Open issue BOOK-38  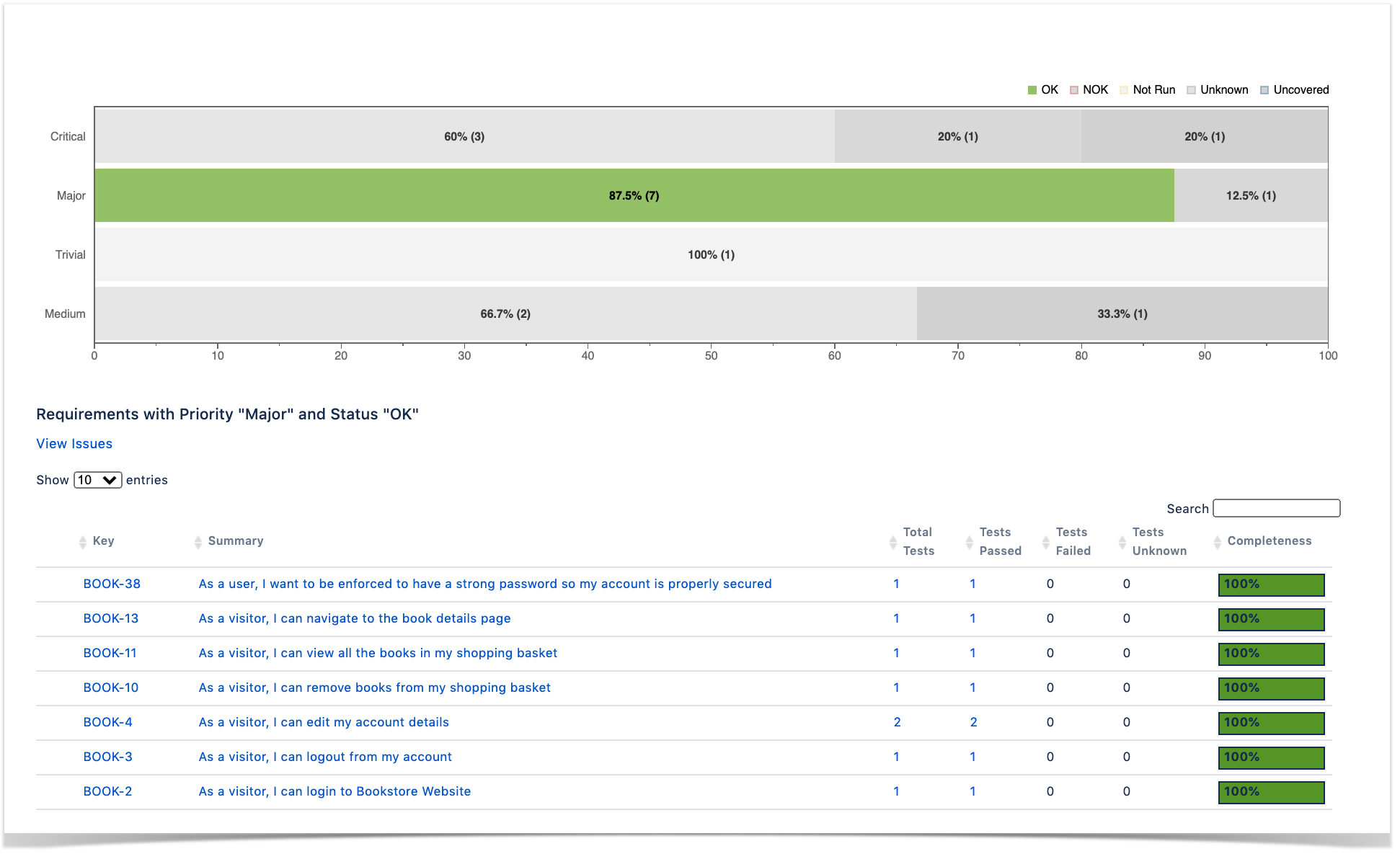(112, 584)
